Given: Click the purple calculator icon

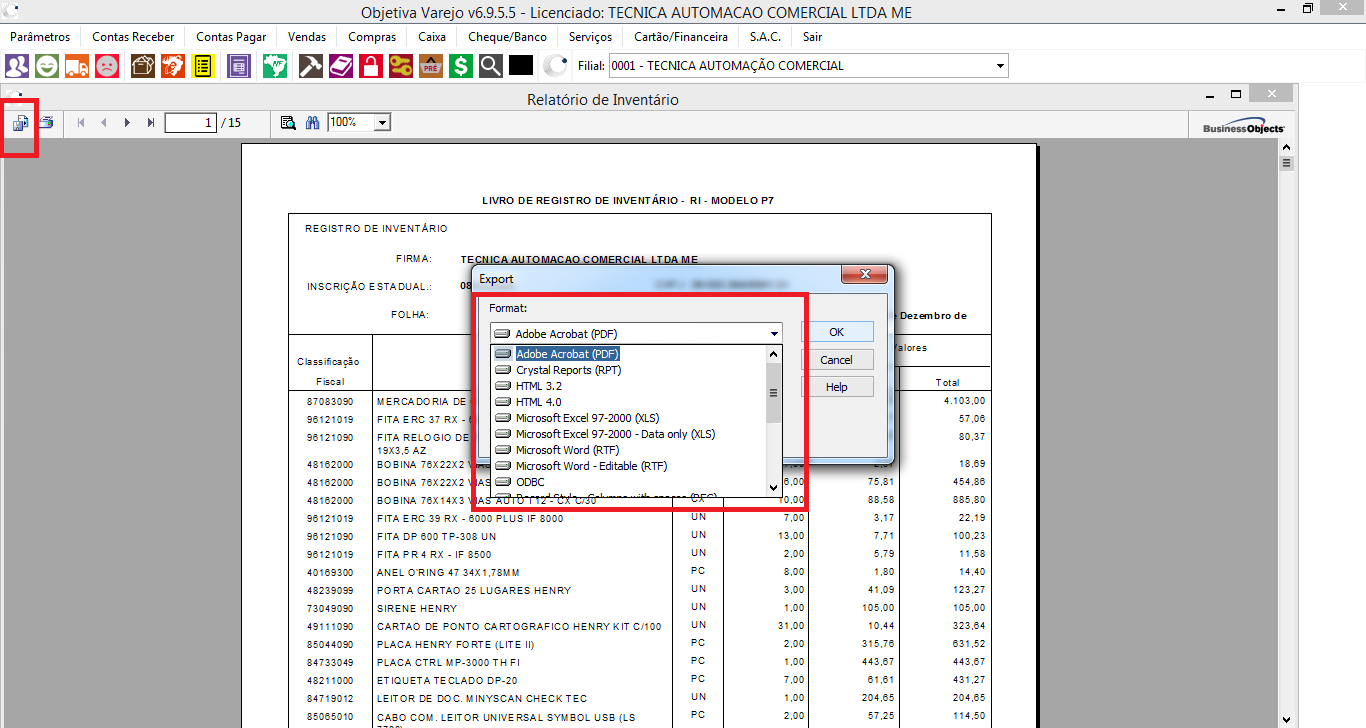Looking at the screenshot, I should [x=238, y=66].
